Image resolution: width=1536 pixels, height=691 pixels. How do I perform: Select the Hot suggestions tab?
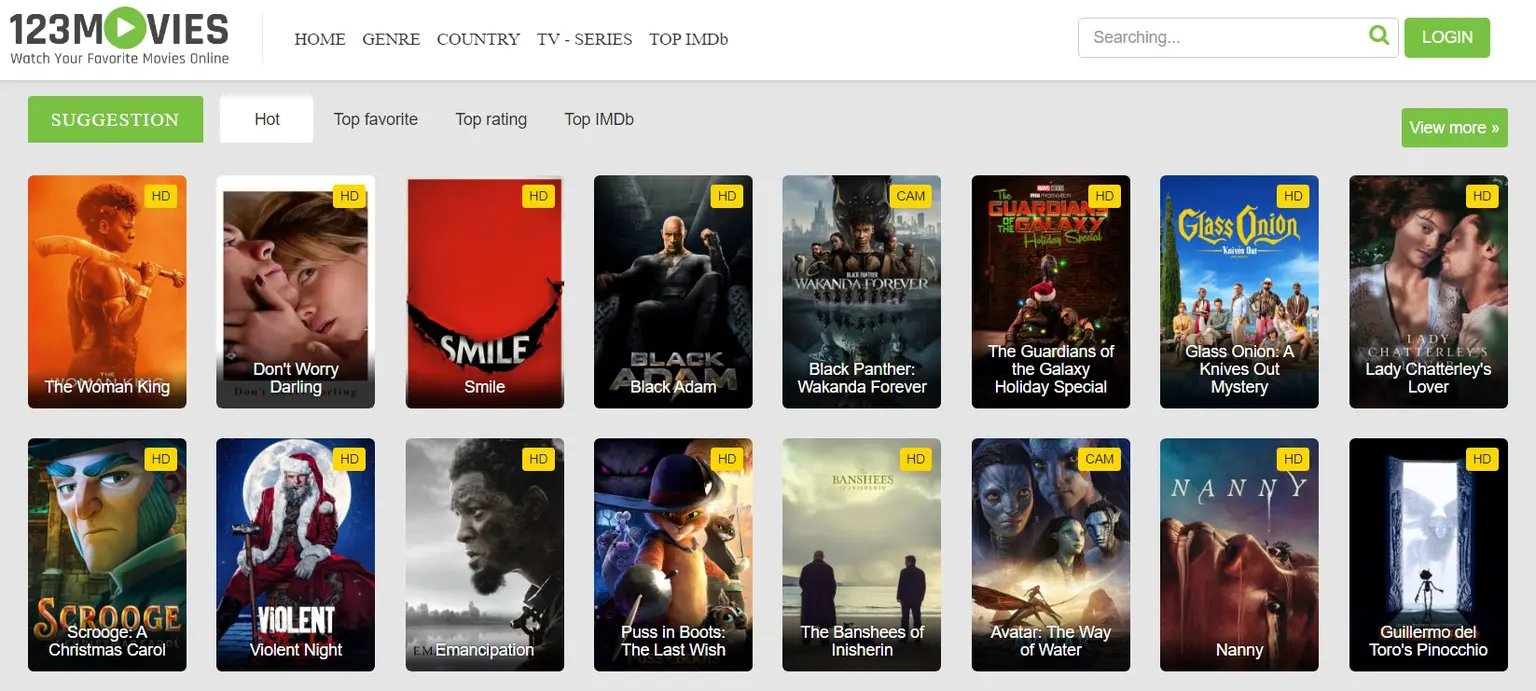coord(267,119)
